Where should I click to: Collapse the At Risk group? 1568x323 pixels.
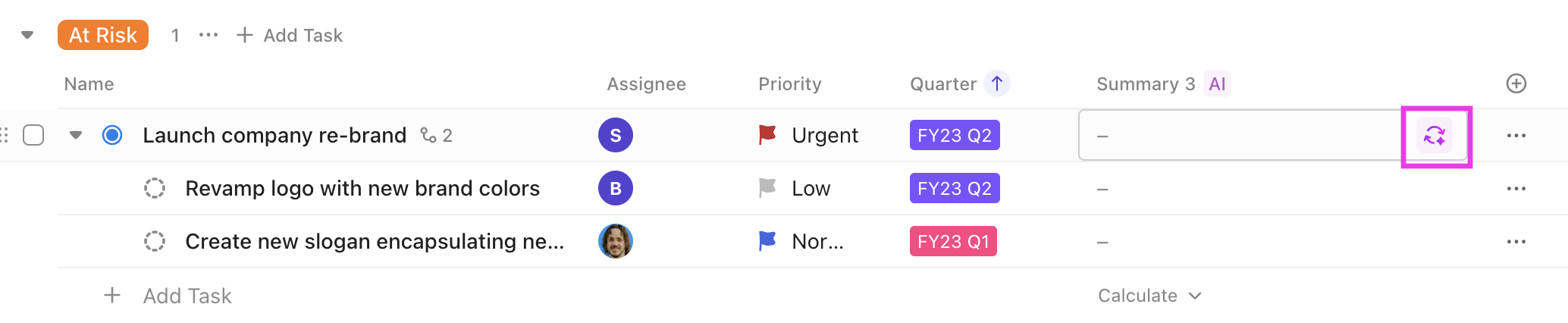[27, 35]
